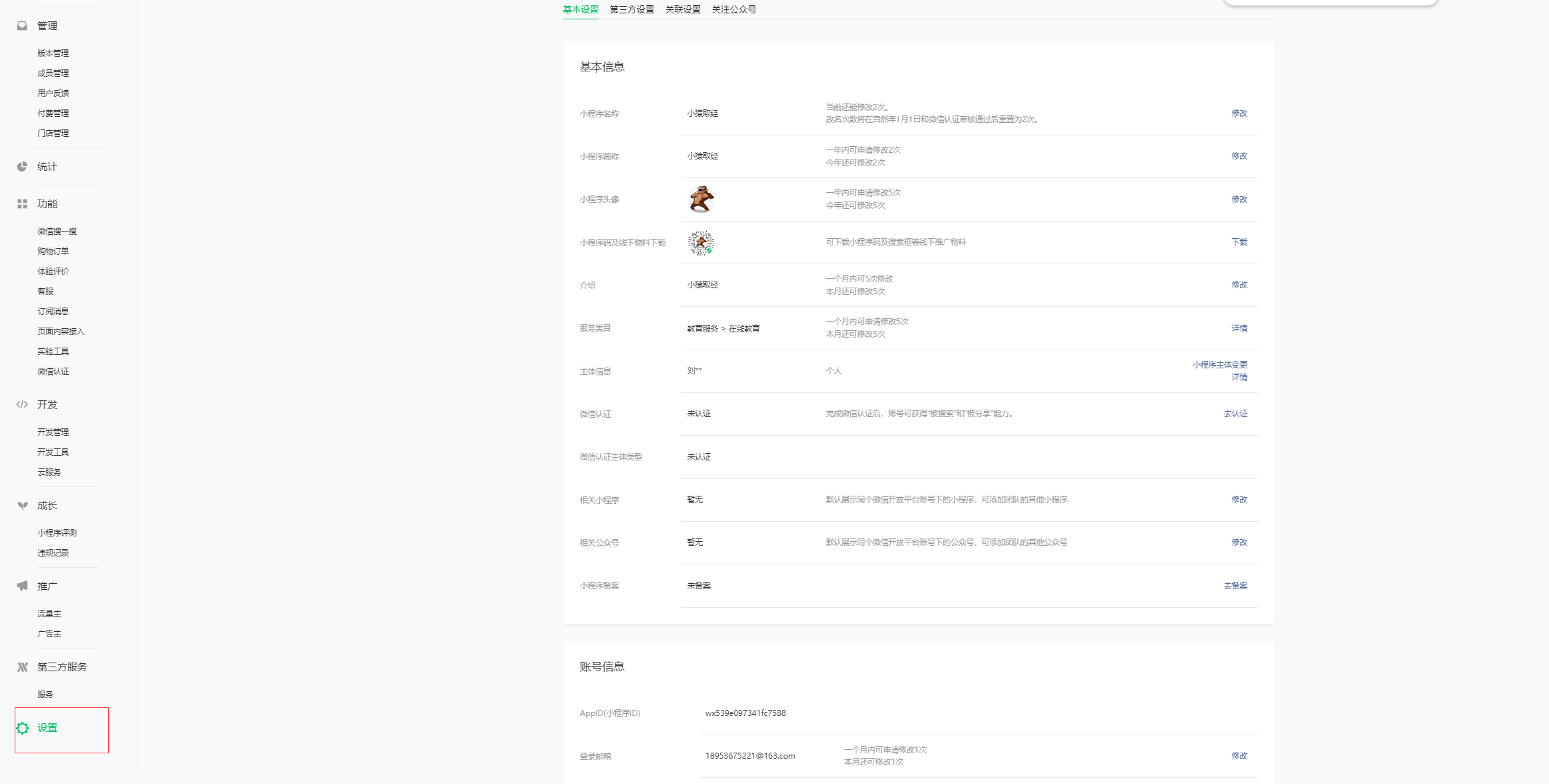Select the 关注公众号 tab
1549x784 pixels.
[x=733, y=9]
